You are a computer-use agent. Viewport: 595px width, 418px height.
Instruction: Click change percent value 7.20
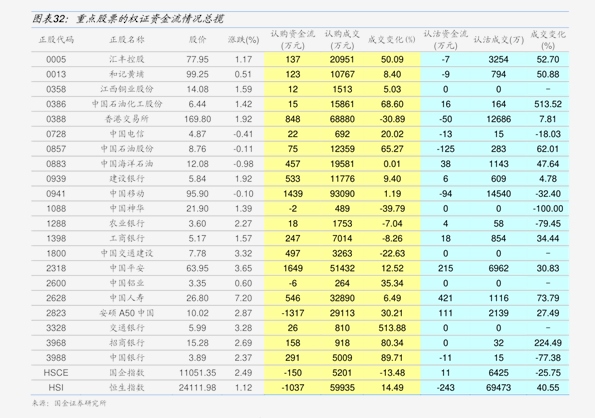(243, 298)
